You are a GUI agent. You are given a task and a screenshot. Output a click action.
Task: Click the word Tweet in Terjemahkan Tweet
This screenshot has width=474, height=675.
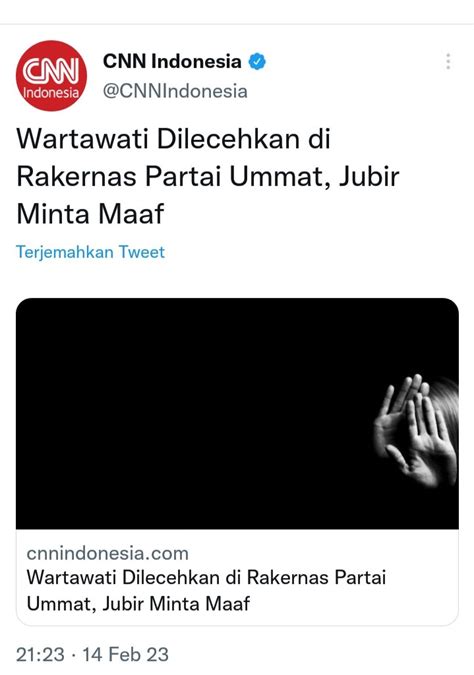click(x=142, y=252)
